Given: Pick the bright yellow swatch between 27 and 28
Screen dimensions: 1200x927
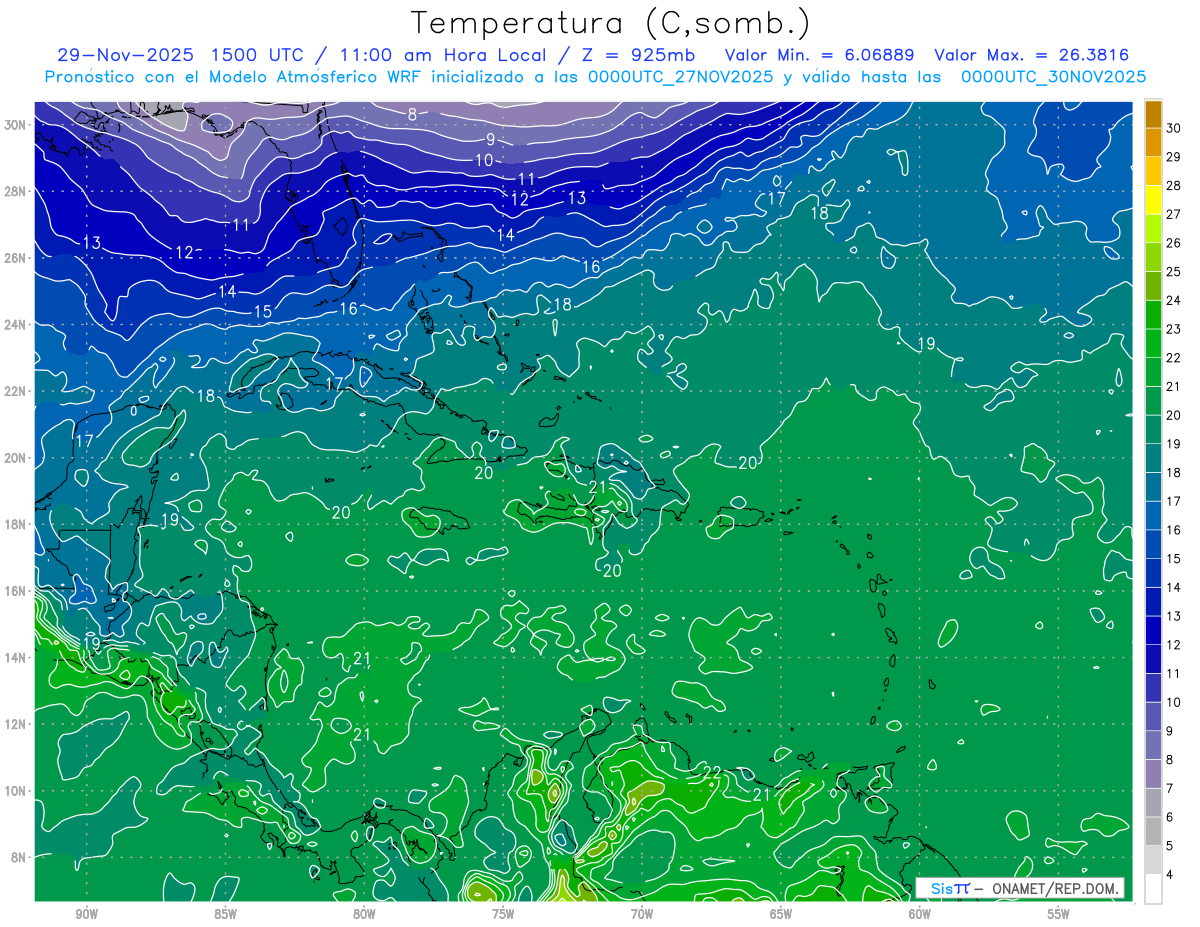Looking at the screenshot, I should coord(1154,200).
